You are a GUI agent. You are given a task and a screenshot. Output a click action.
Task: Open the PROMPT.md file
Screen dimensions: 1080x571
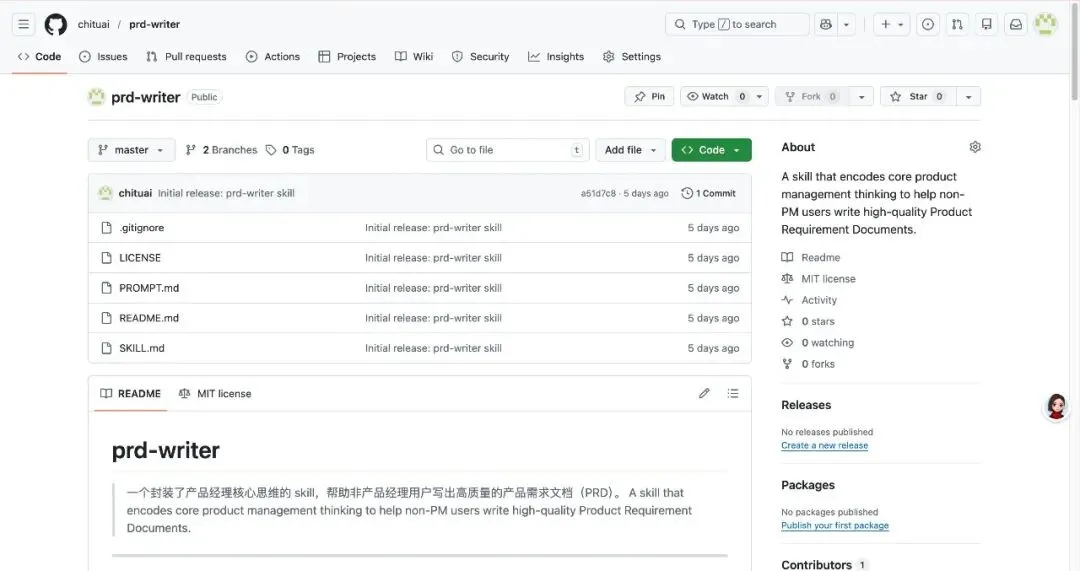coord(149,288)
